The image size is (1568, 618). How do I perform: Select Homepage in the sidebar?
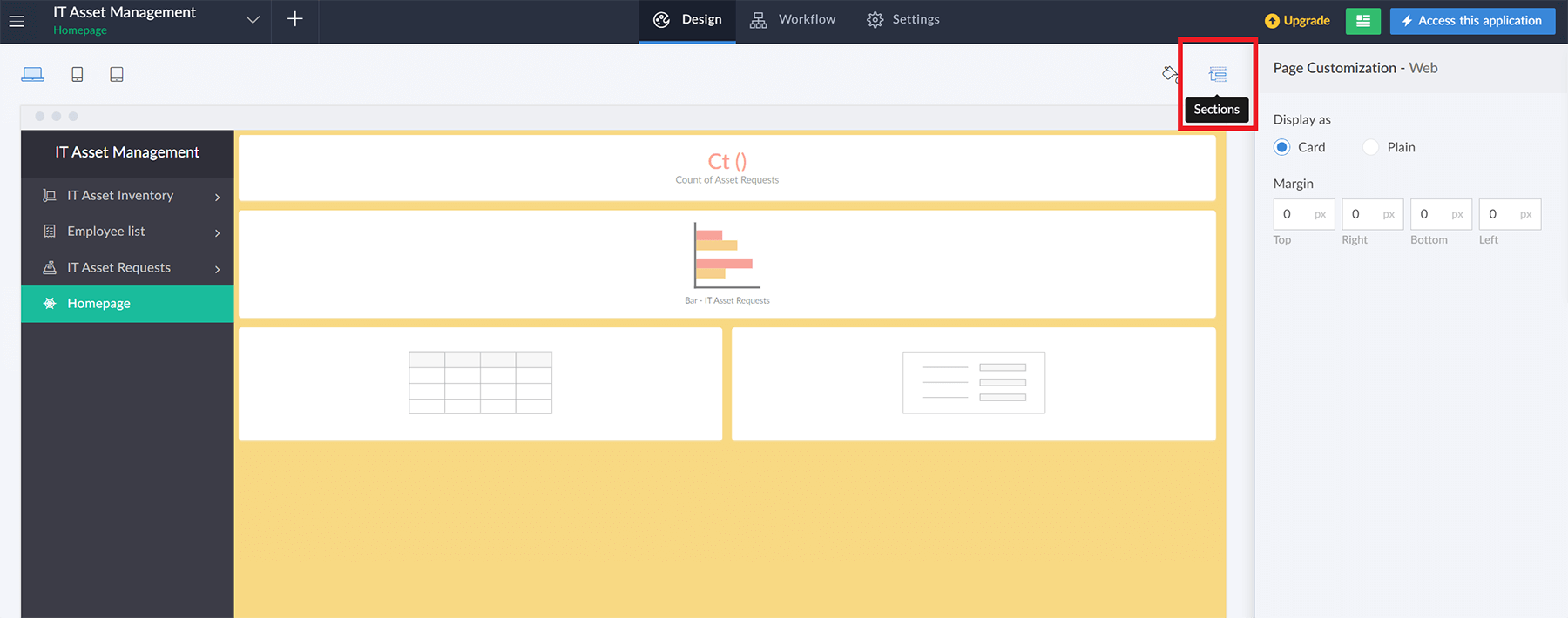[127, 304]
